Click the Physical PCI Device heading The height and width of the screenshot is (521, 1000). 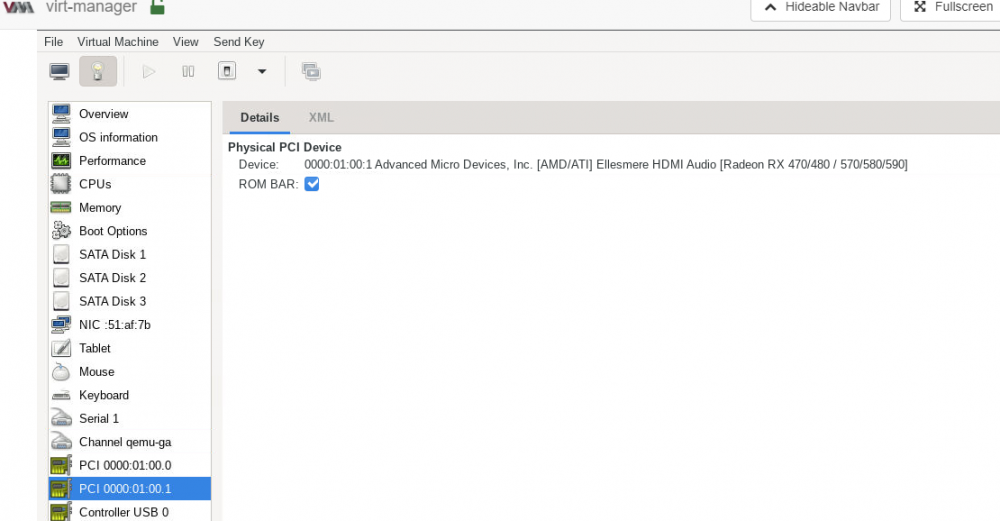click(x=284, y=147)
